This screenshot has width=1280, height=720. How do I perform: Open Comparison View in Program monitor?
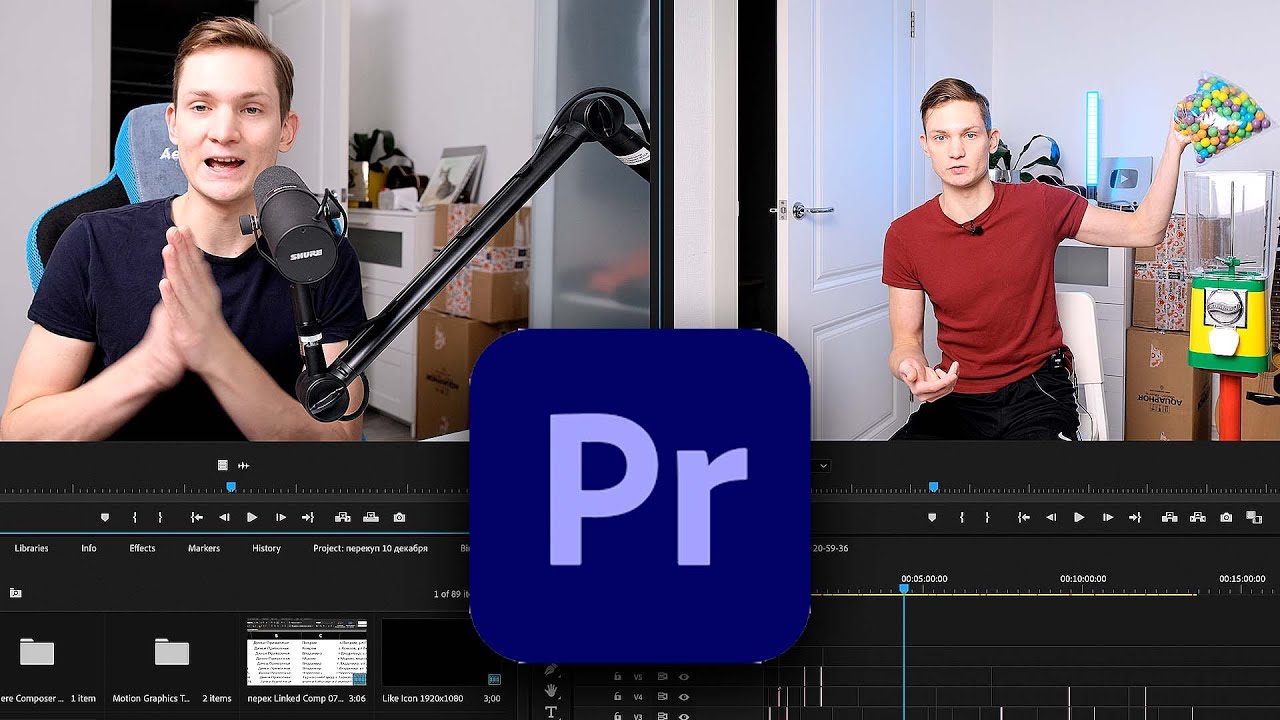click(1254, 517)
